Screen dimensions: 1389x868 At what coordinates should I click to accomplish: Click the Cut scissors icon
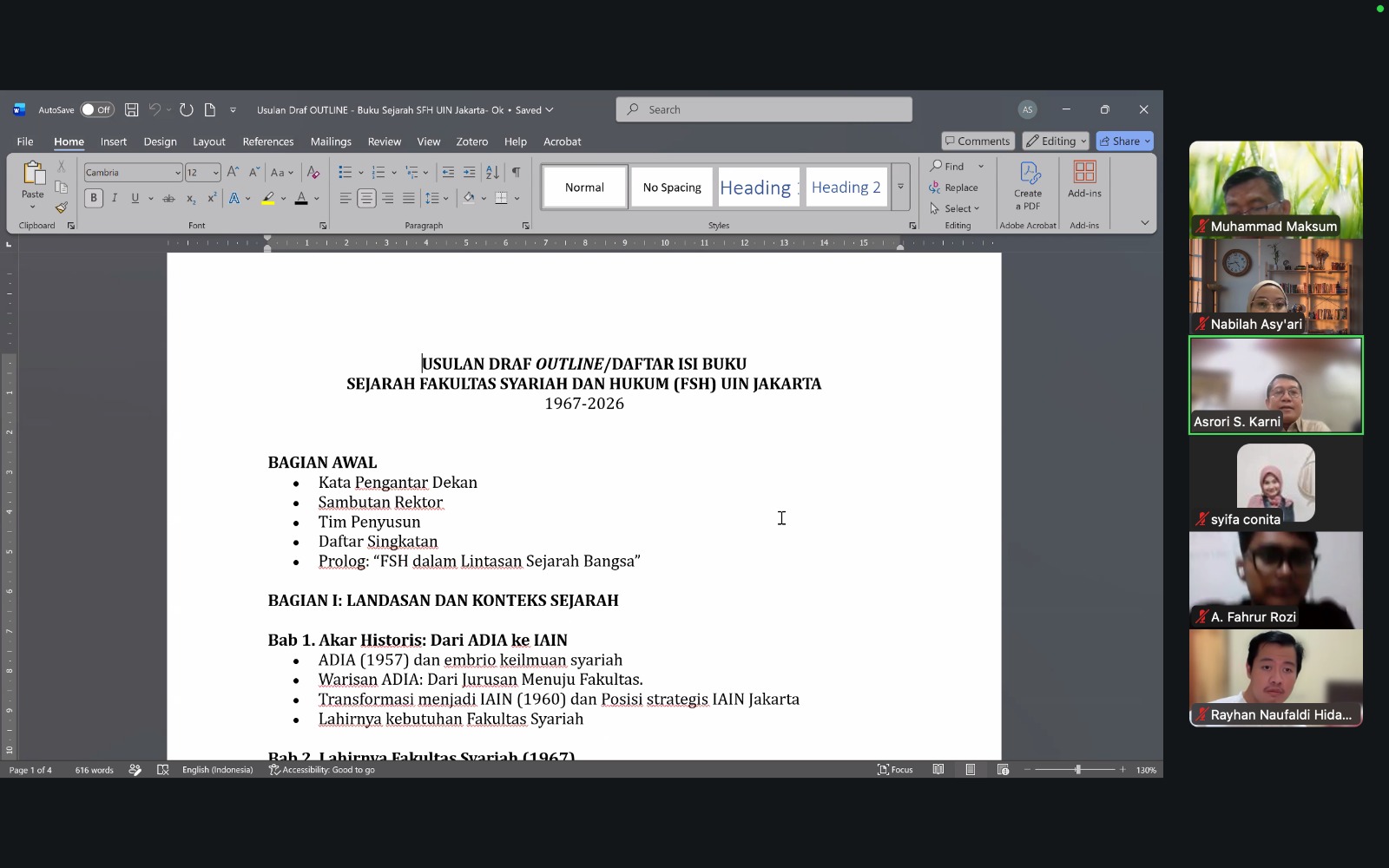pos(61,166)
